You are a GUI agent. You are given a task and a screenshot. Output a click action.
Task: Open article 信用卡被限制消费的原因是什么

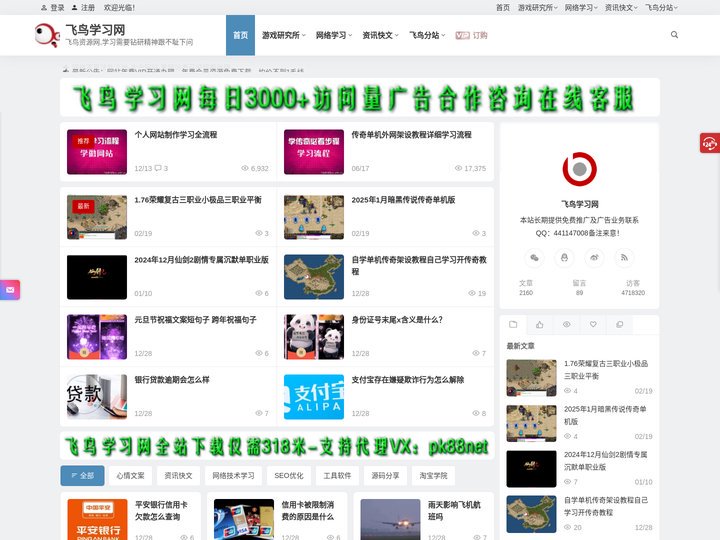coord(308,511)
